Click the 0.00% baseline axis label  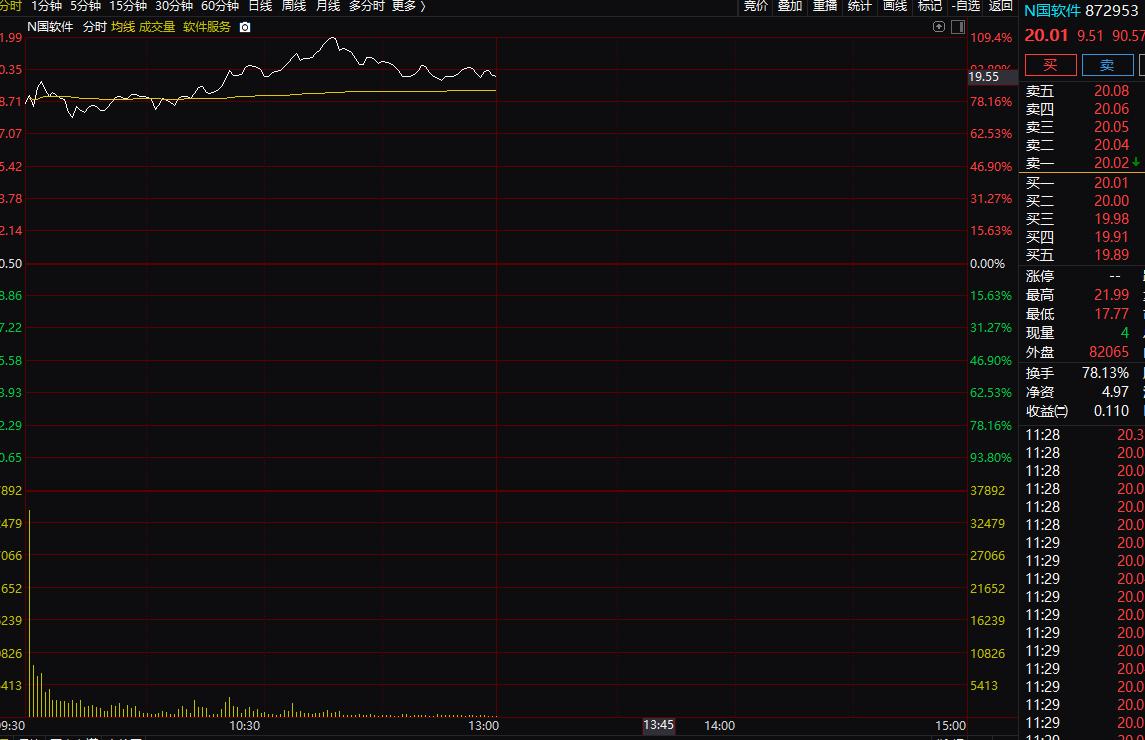pos(987,264)
